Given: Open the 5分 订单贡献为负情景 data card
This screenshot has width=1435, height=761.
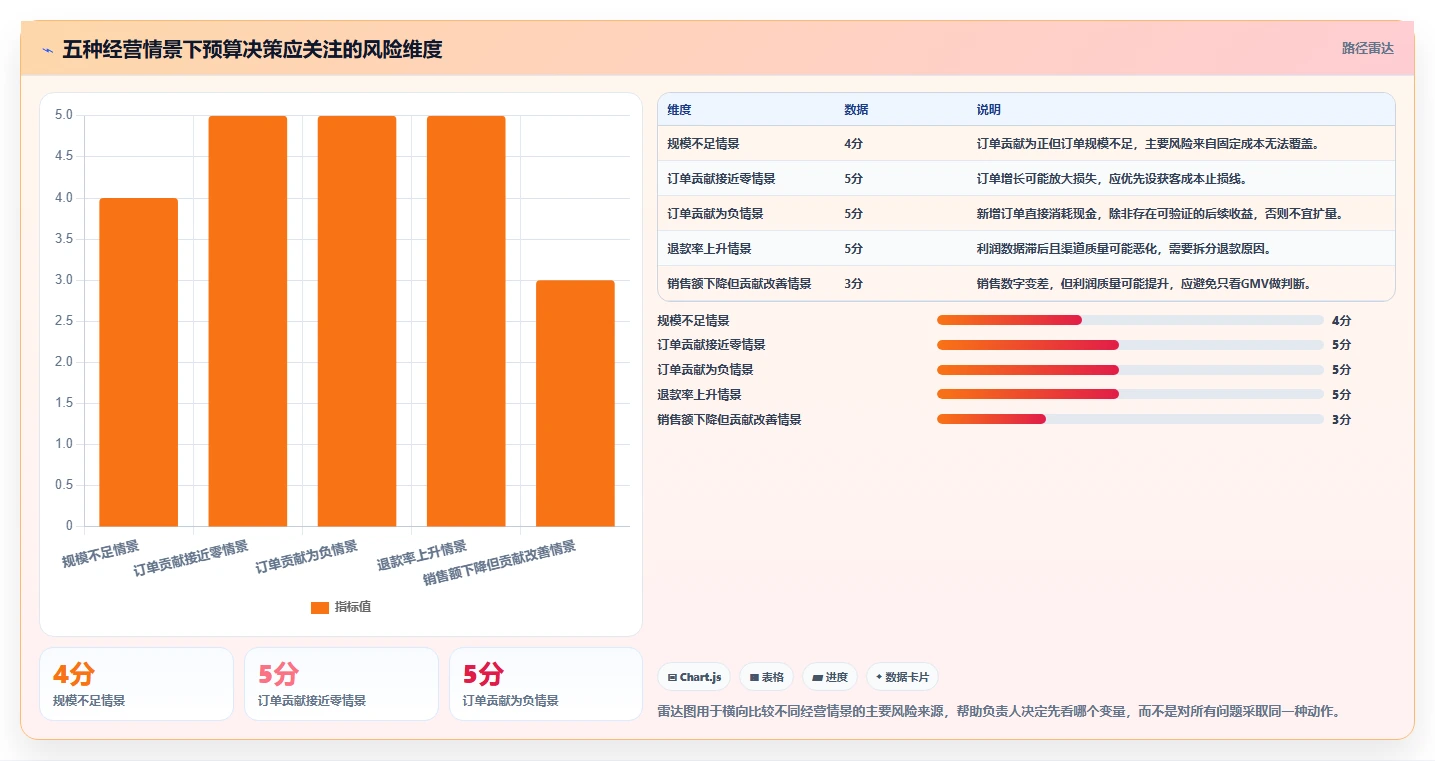Looking at the screenshot, I should (x=546, y=684).
